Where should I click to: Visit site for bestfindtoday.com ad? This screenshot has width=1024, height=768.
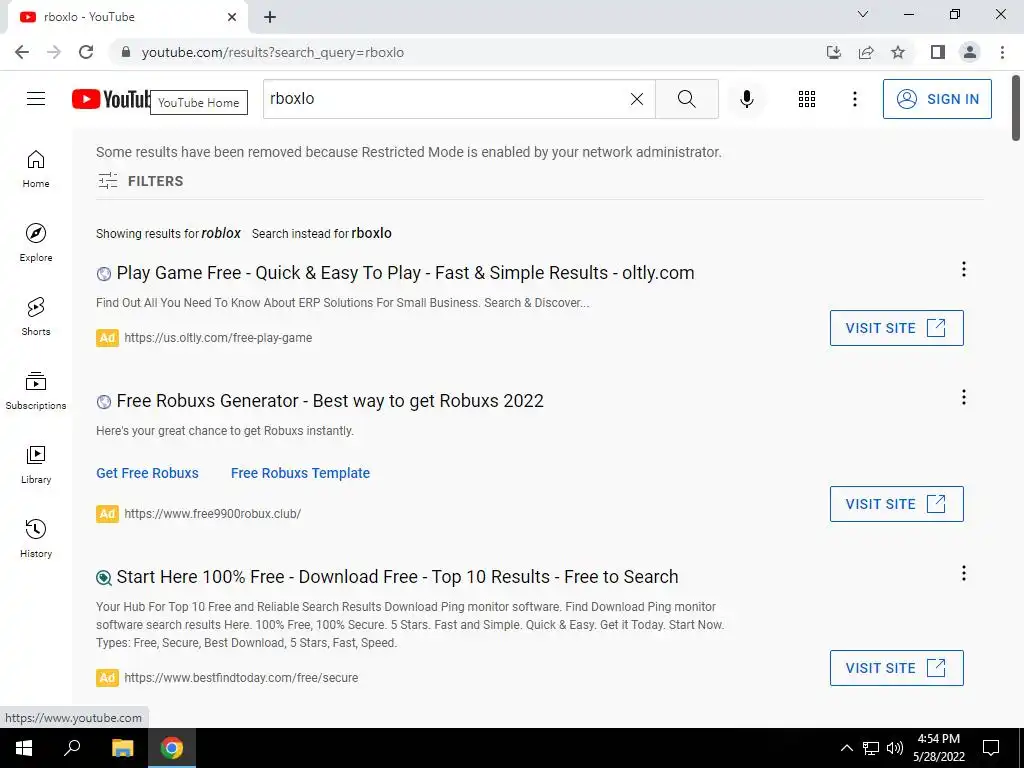(x=897, y=668)
